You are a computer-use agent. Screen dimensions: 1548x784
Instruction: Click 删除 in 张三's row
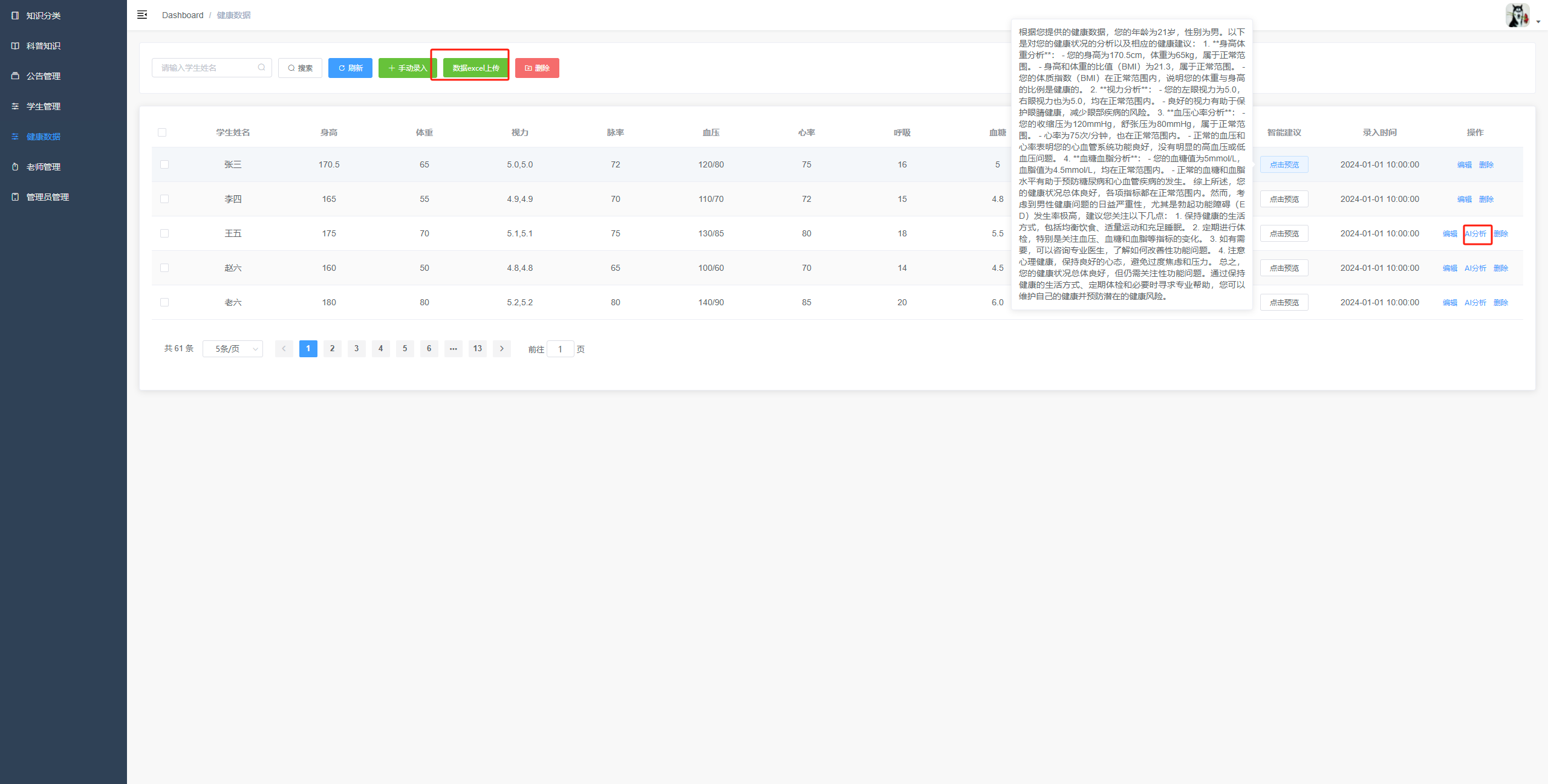click(1486, 164)
